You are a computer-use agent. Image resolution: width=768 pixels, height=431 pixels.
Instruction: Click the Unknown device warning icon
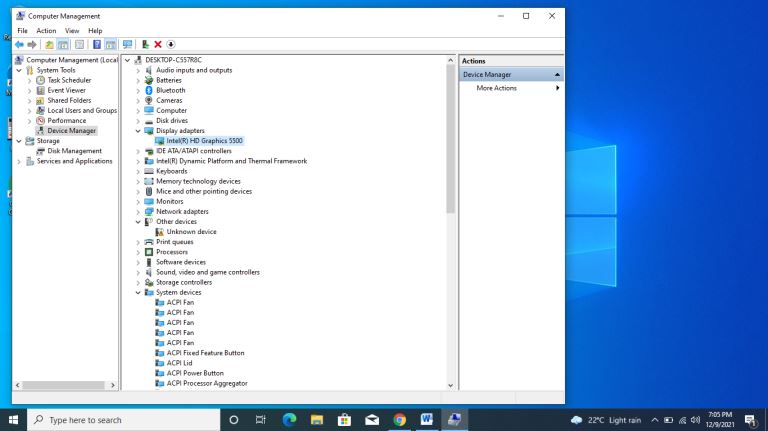click(160, 232)
